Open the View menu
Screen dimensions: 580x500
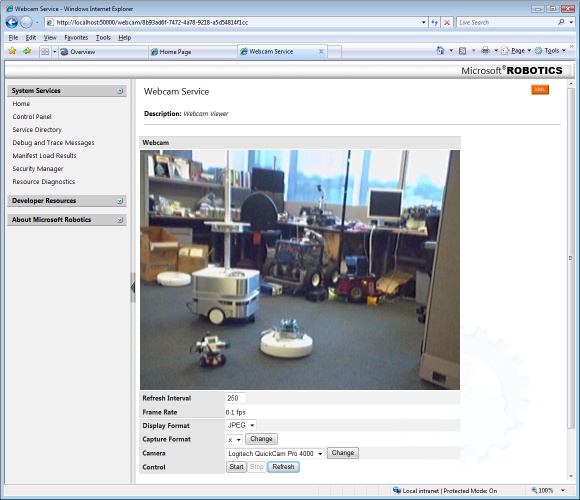coord(50,38)
